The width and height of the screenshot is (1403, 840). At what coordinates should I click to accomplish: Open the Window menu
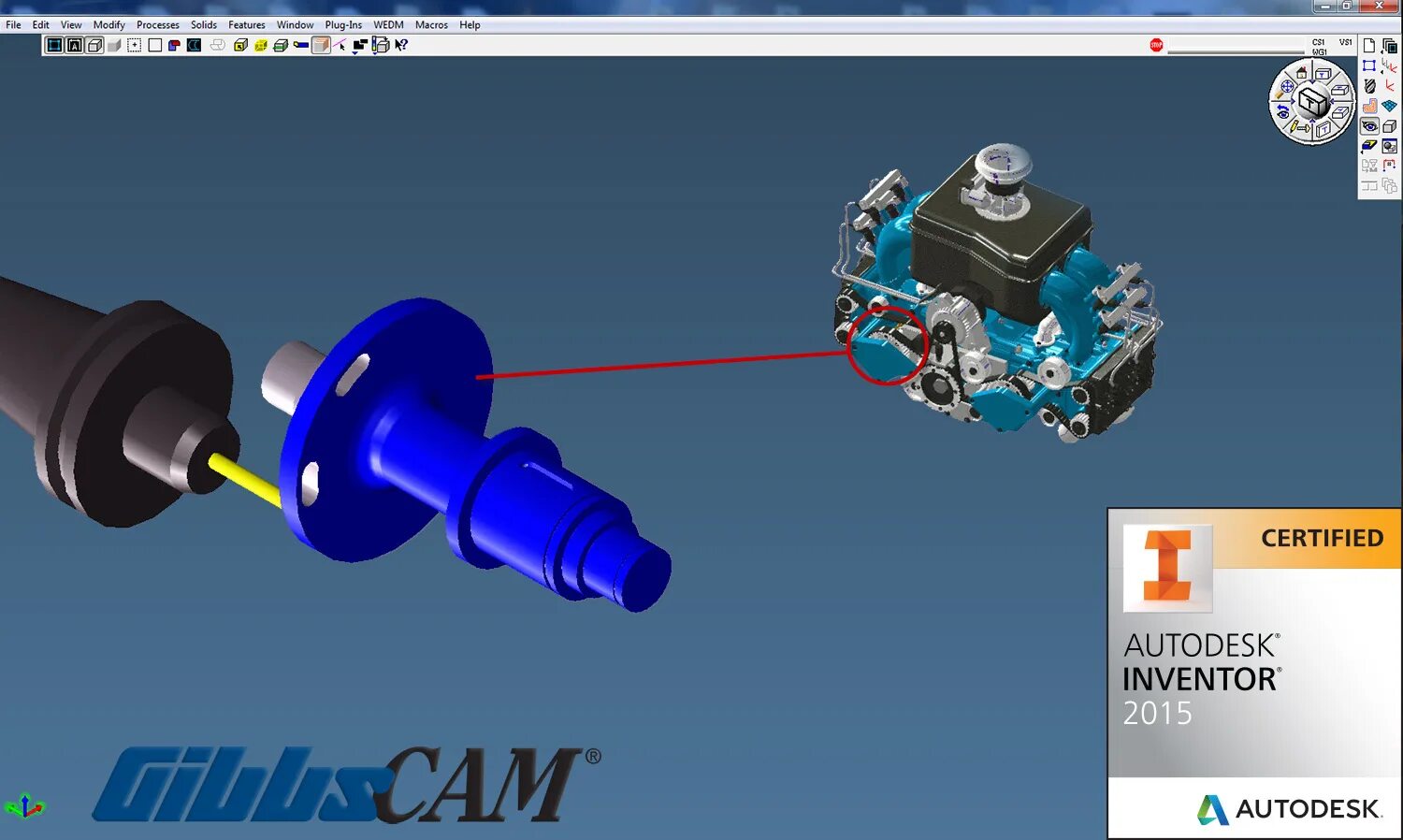pyautogui.click(x=295, y=25)
